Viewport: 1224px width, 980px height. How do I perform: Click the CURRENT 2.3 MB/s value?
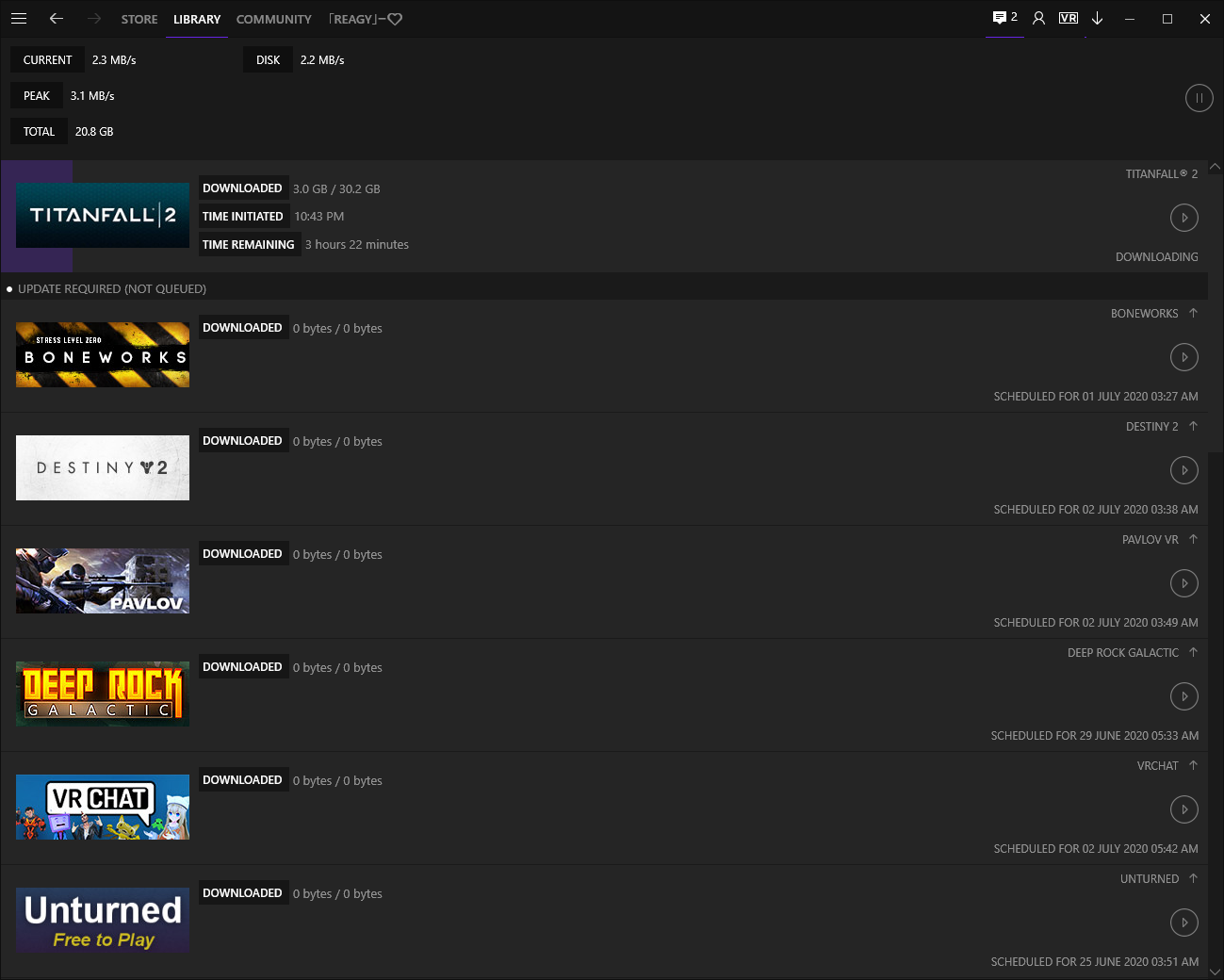(x=114, y=60)
